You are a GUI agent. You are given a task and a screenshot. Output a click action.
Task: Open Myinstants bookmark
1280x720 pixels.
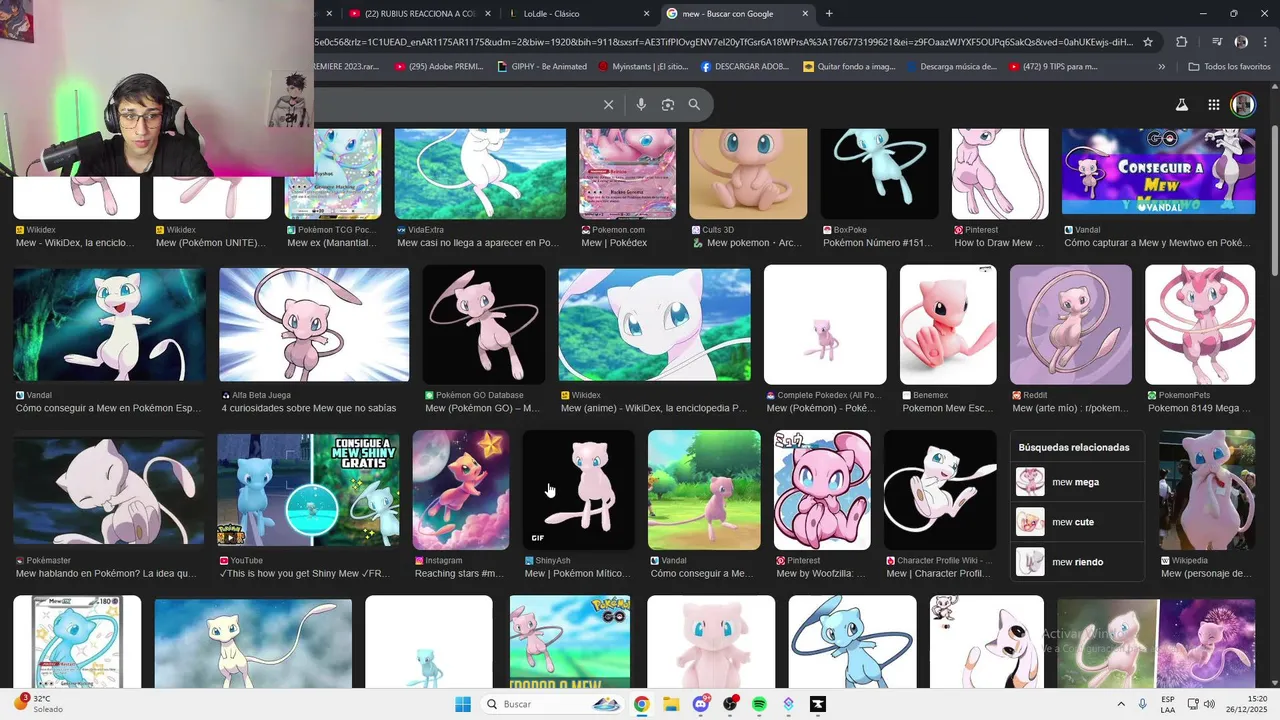643,67
